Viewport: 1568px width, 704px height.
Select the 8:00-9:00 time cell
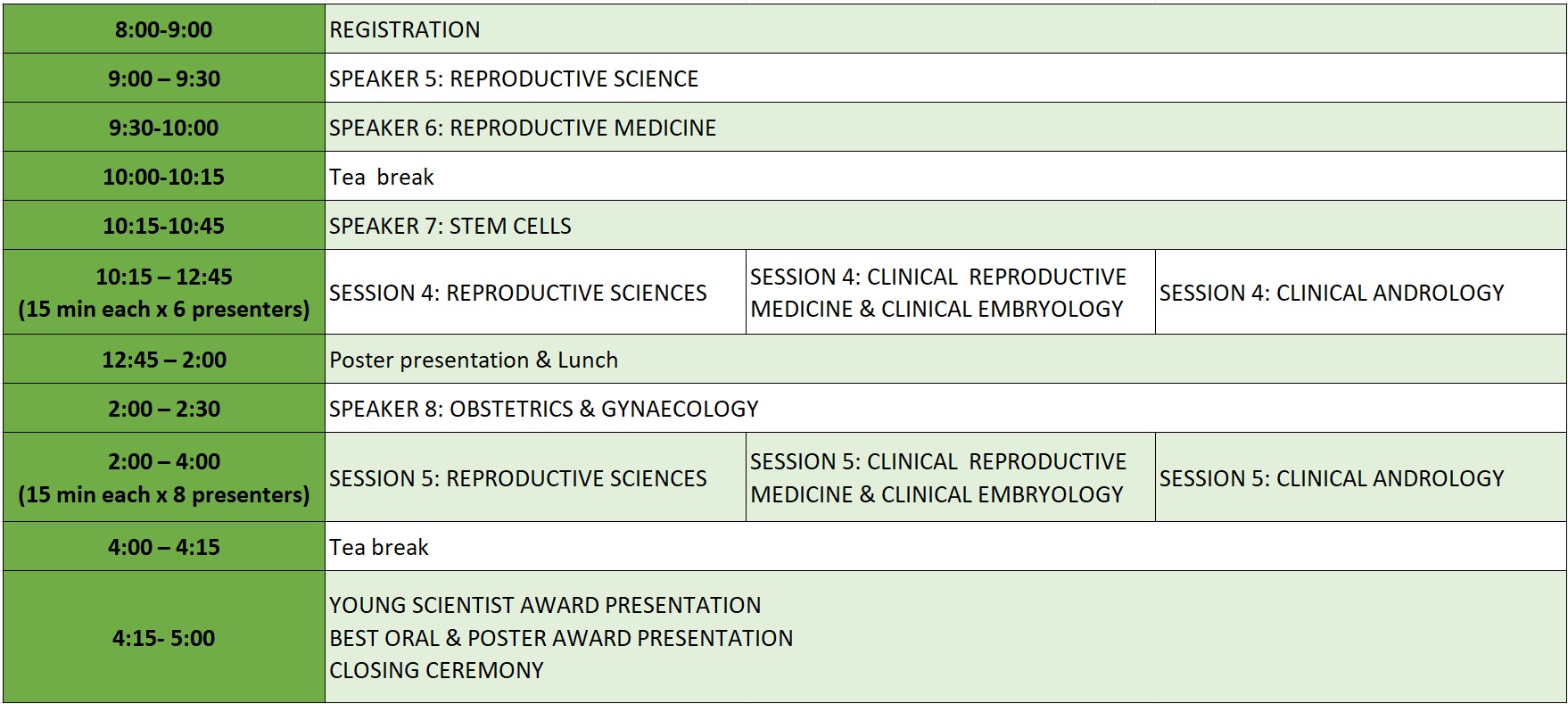tap(163, 29)
